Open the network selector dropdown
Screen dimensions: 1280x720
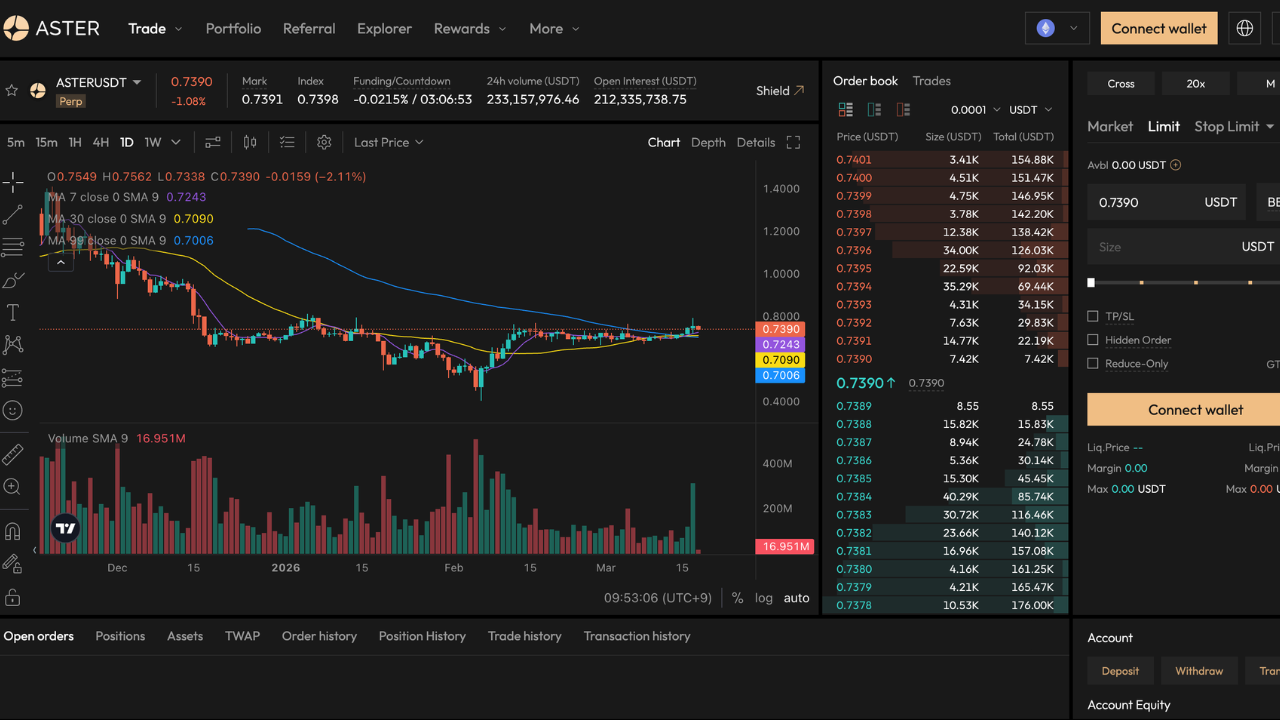pyautogui.click(x=1057, y=28)
